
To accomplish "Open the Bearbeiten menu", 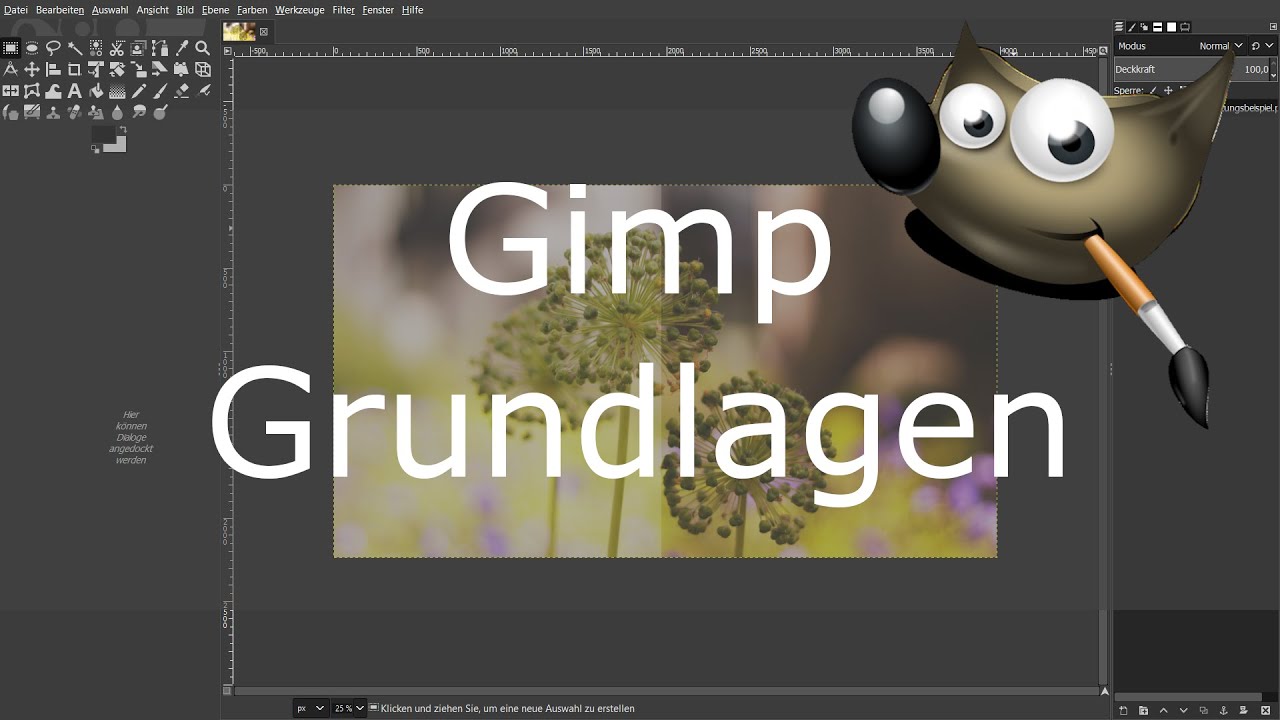I will pyautogui.click(x=60, y=10).
